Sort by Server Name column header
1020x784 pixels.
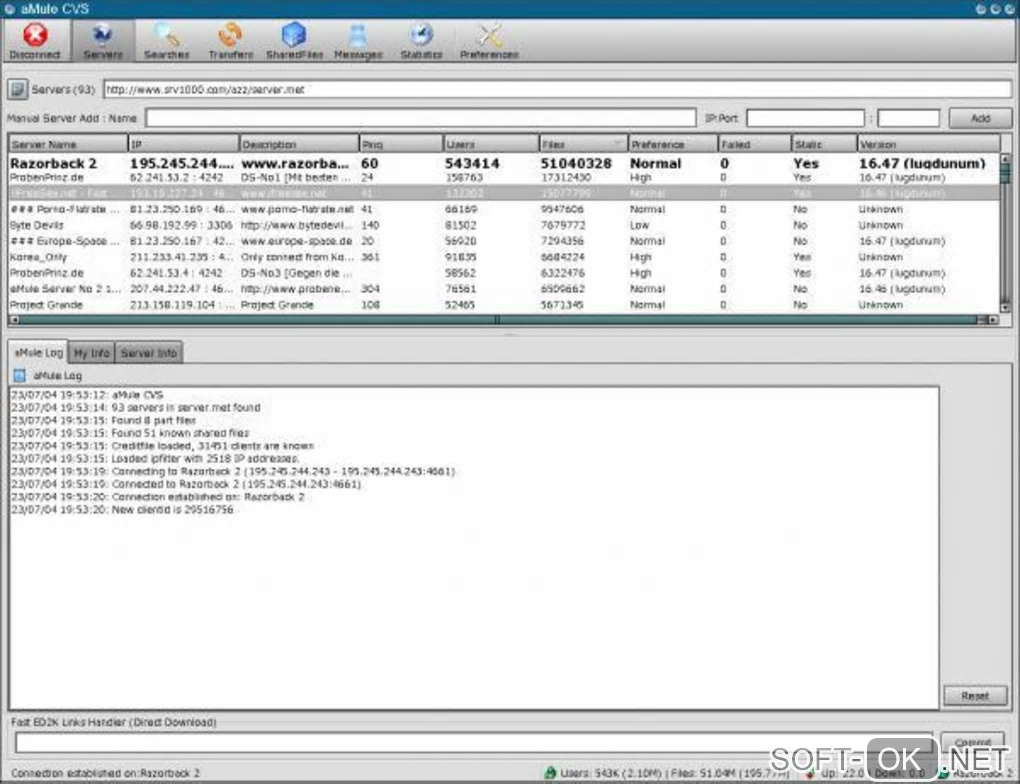tap(68, 144)
